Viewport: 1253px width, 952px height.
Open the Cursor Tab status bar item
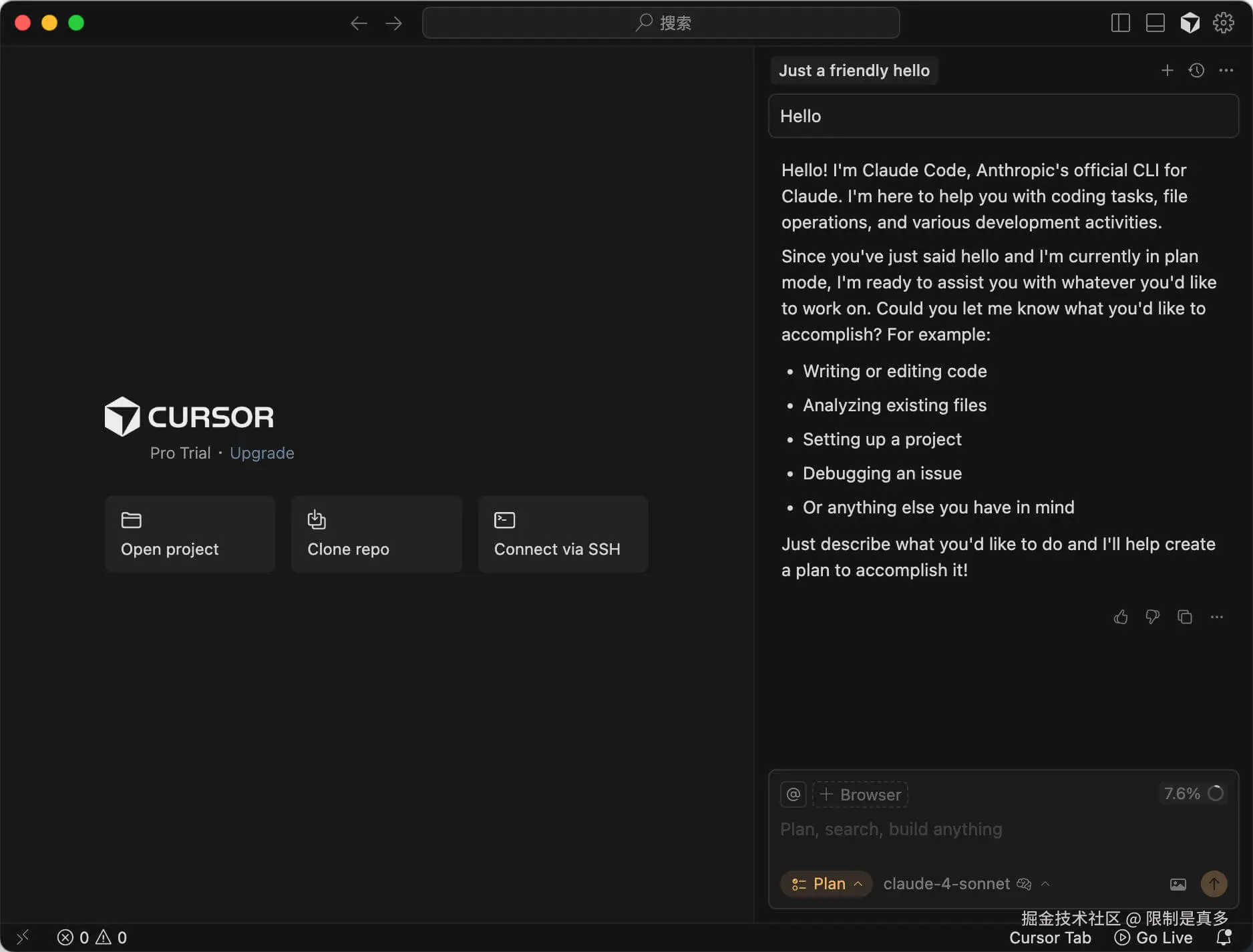click(x=1050, y=937)
